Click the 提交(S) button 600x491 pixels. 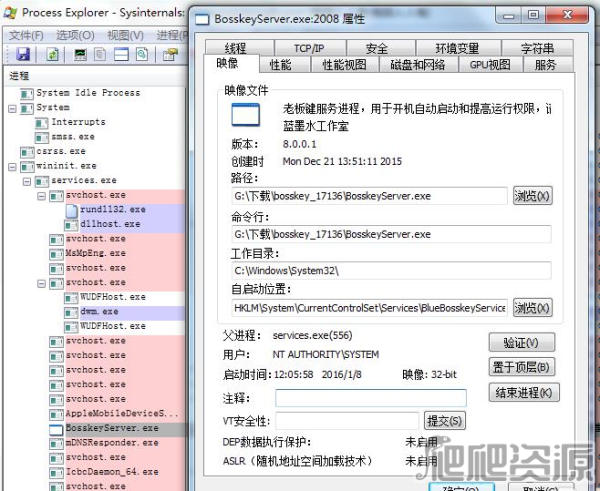click(x=445, y=421)
